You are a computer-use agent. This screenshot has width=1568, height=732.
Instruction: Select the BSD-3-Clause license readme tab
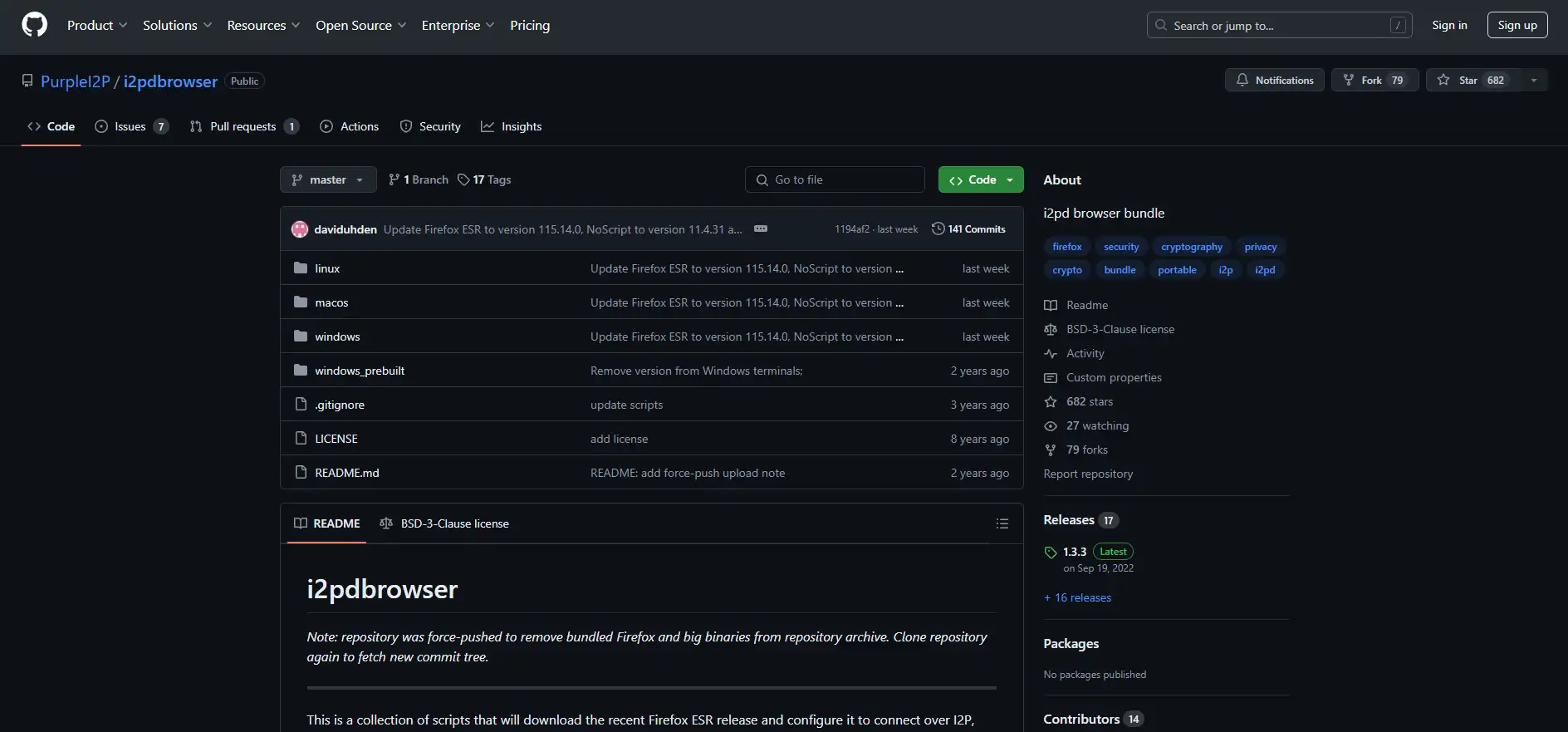tap(444, 523)
